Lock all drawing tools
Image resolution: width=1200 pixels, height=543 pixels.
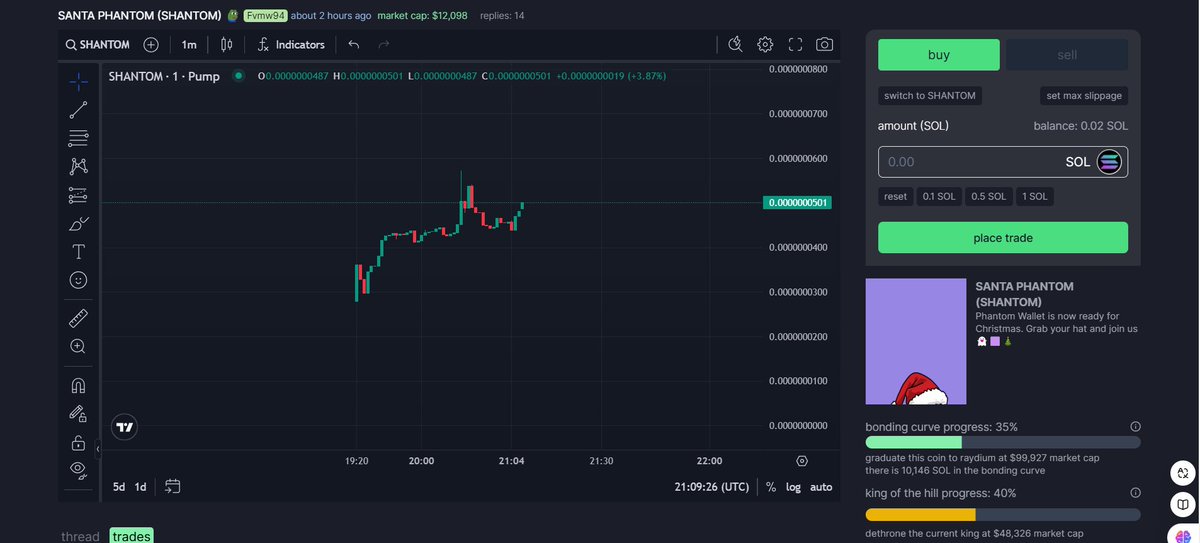[x=78, y=442]
